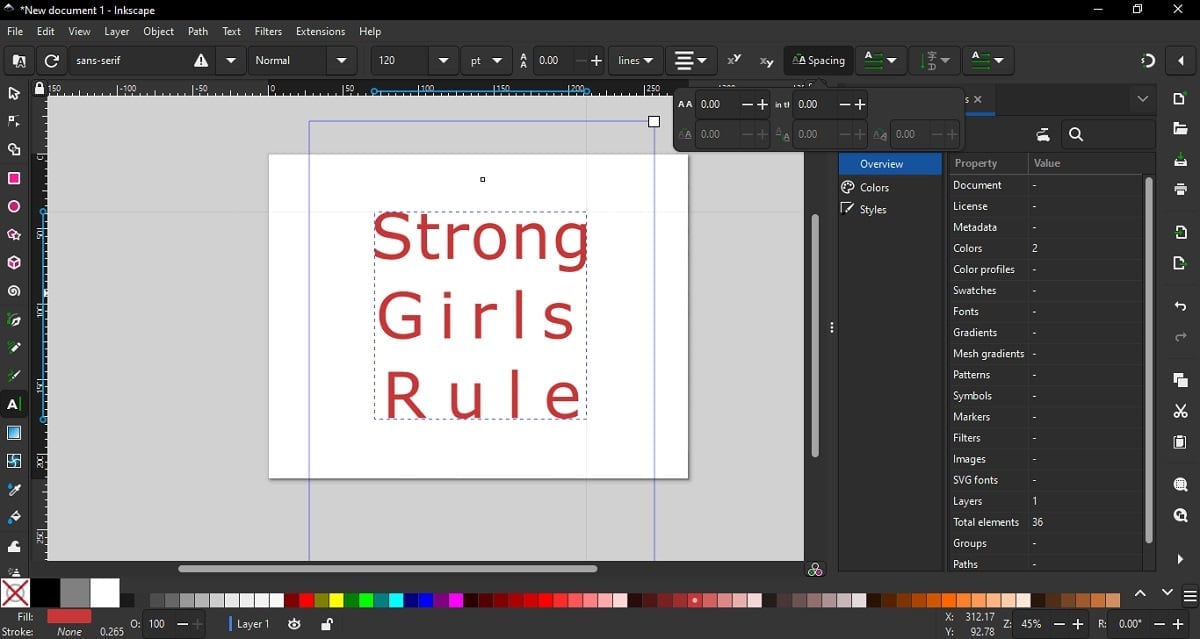Click the Cut scissors icon on right toolbar

pos(1180,411)
